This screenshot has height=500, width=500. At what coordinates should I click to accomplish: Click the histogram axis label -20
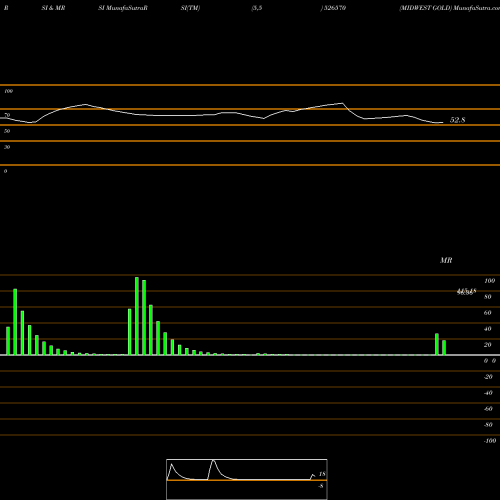pyautogui.click(x=488, y=377)
